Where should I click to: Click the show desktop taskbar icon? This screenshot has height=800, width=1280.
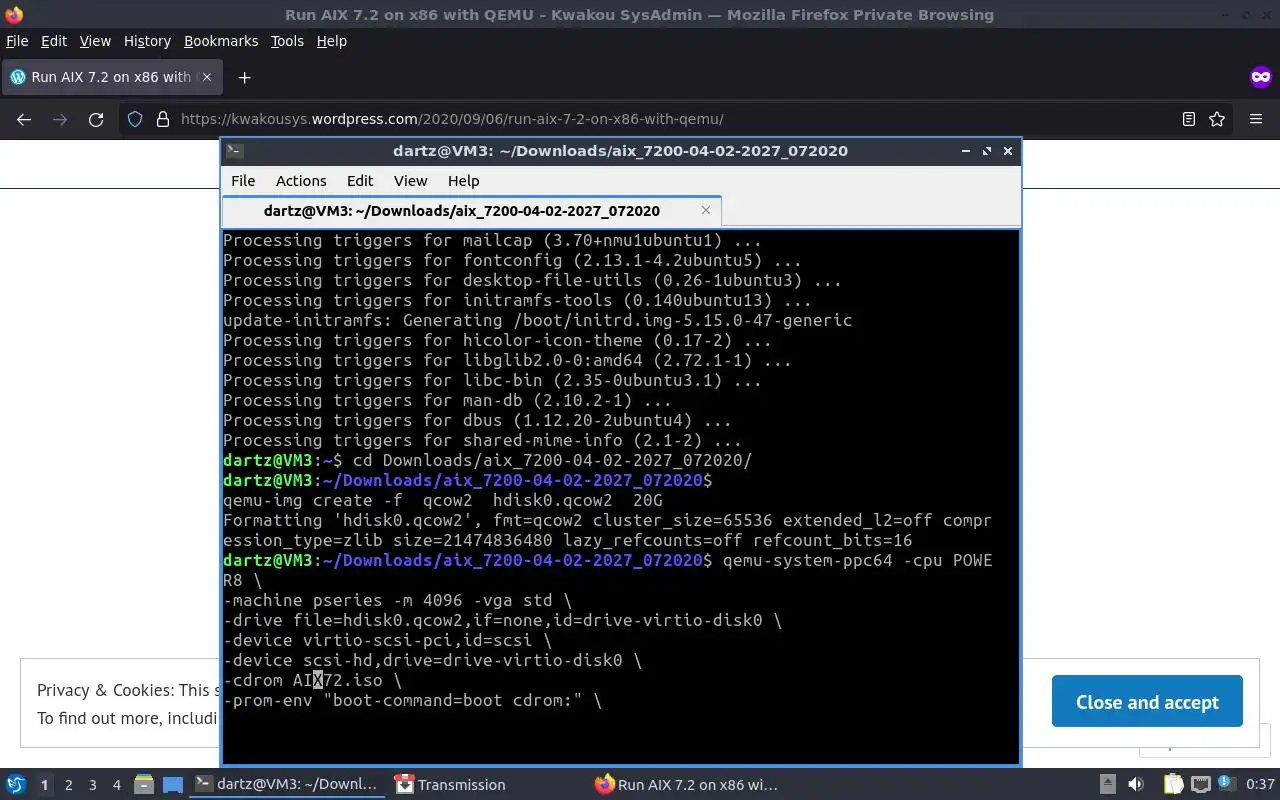(173, 785)
